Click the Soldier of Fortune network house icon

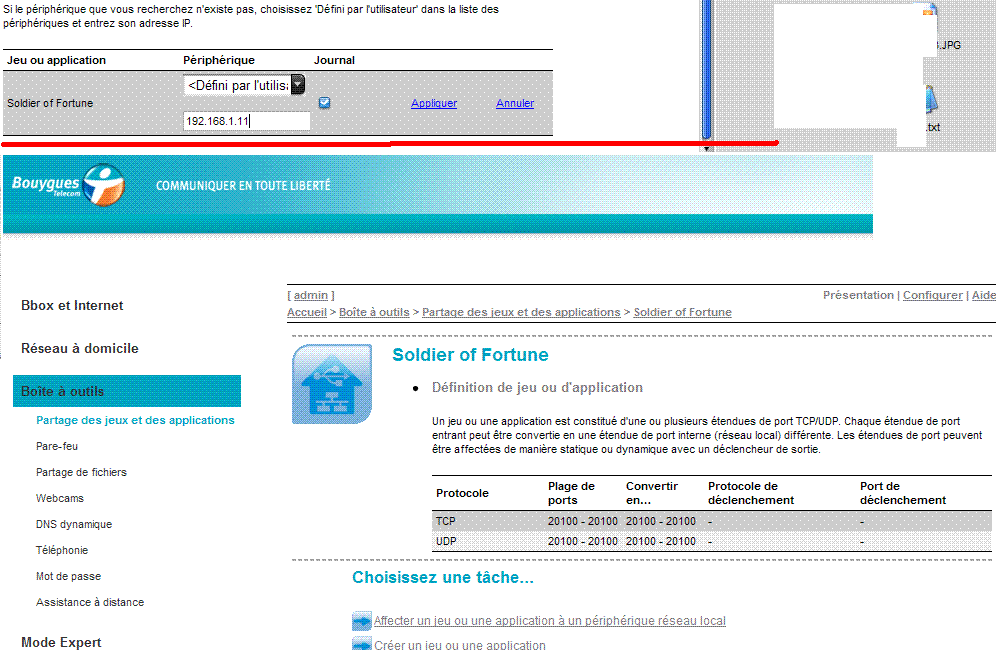tap(332, 384)
